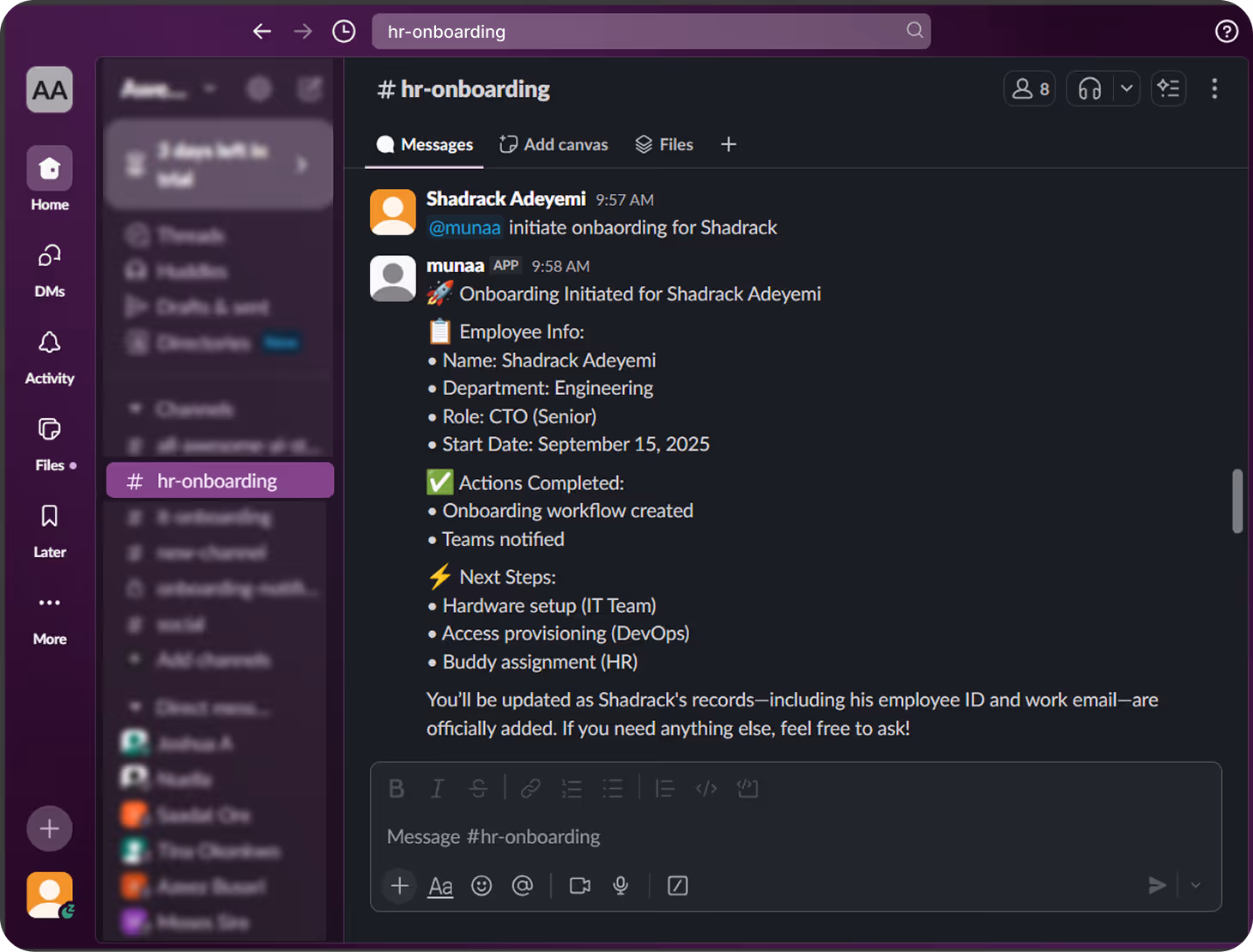Click the round plus create button
This screenshot has height=952, width=1253.
pyautogui.click(x=50, y=828)
